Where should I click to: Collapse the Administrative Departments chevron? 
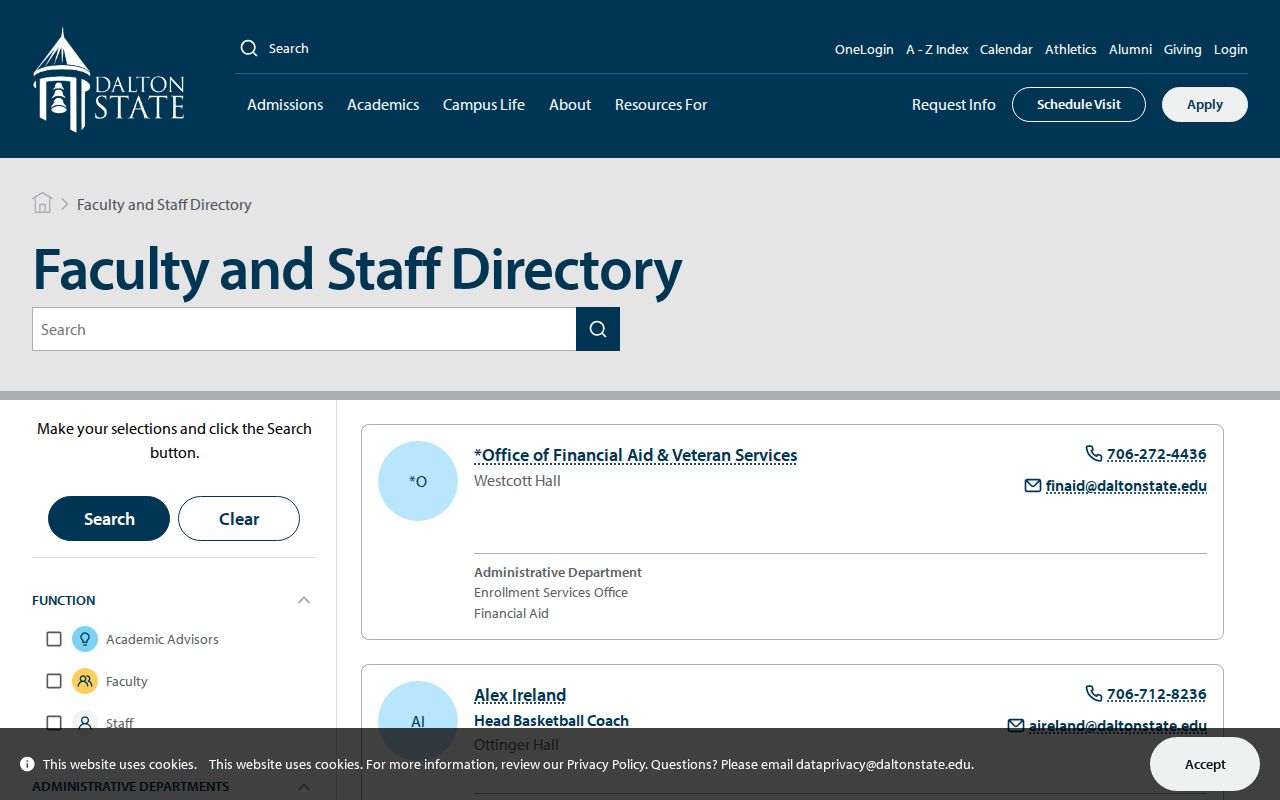(x=304, y=786)
